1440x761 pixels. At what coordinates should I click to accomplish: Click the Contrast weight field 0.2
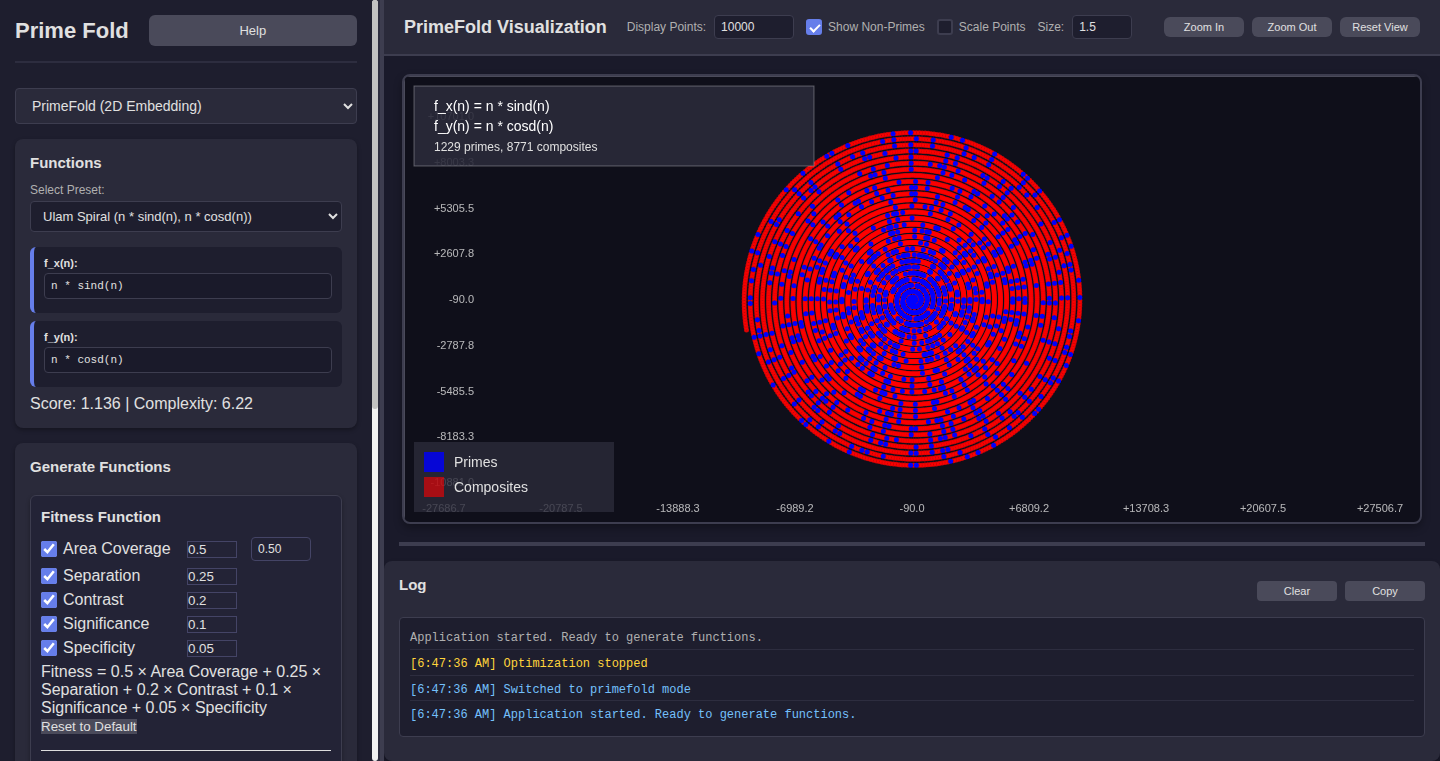pos(212,600)
